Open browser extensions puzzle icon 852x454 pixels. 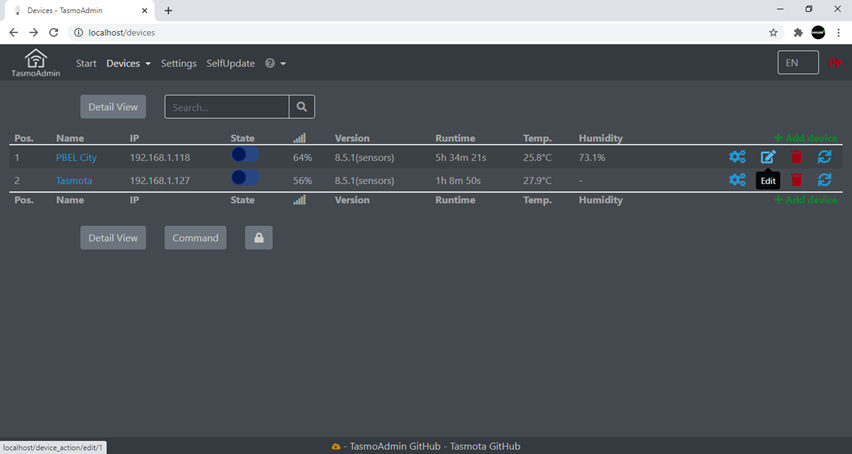[798, 33]
